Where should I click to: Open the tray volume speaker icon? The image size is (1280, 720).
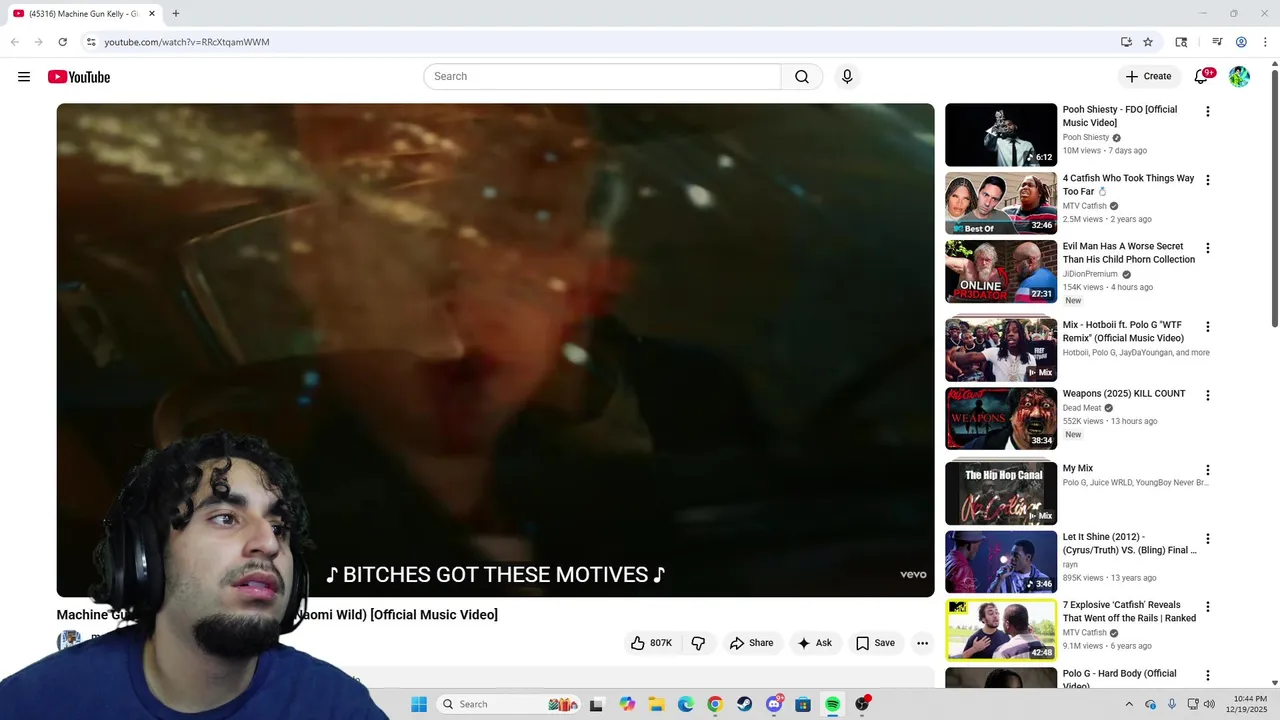pyautogui.click(x=1210, y=704)
